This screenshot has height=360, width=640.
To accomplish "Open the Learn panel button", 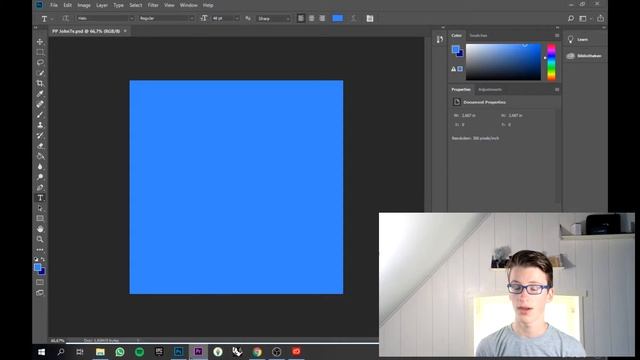I will [x=578, y=39].
